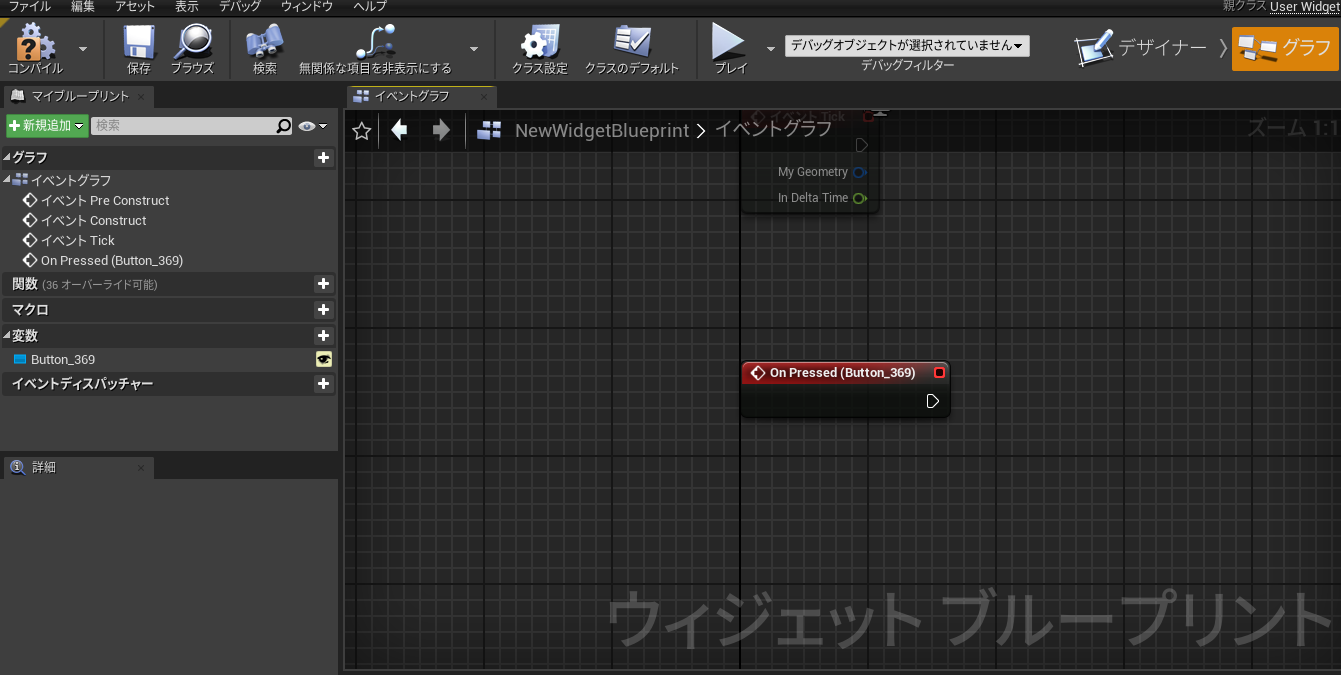1341x675 pixels.
Task: Collapse the 変数 section
Action: pos(7,336)
